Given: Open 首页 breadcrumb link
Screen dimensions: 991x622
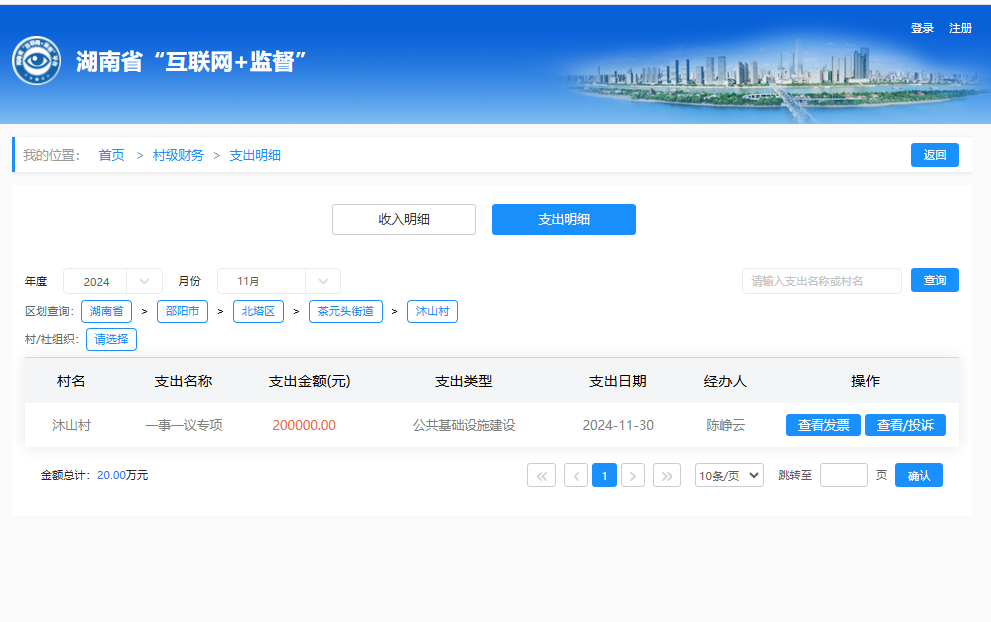Looking at the screenshot, I should click(x=112, y=155).
